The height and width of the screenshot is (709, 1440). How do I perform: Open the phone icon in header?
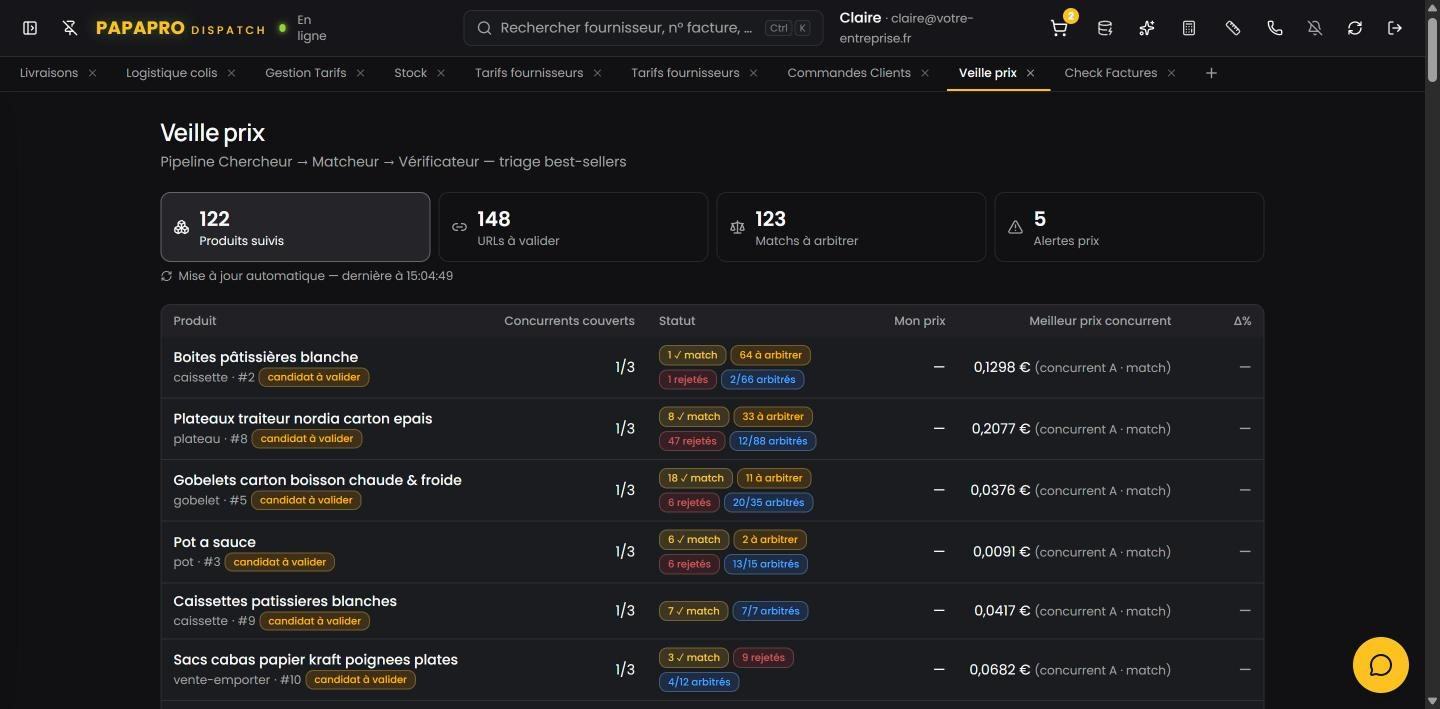pos(1275,28)
